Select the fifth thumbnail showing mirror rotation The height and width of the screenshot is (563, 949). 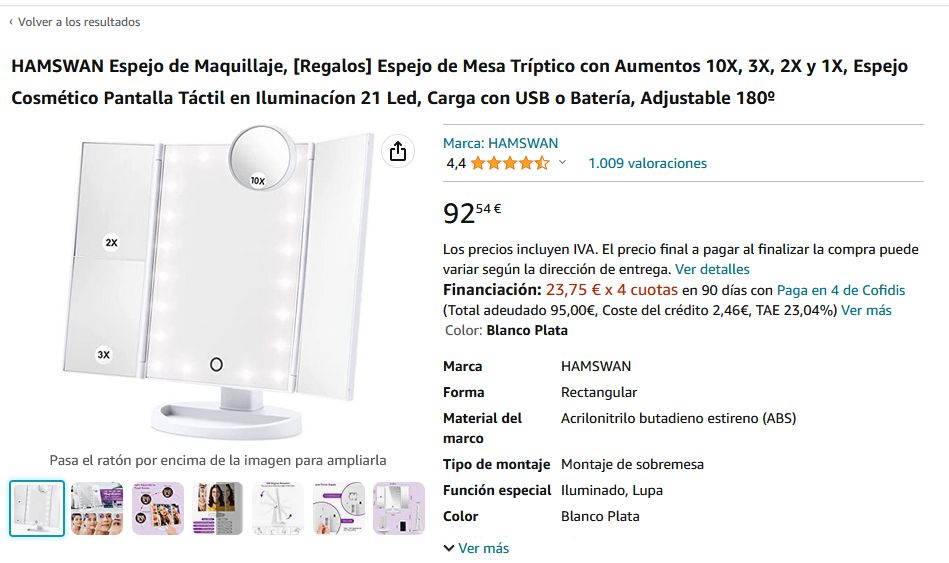278,509
